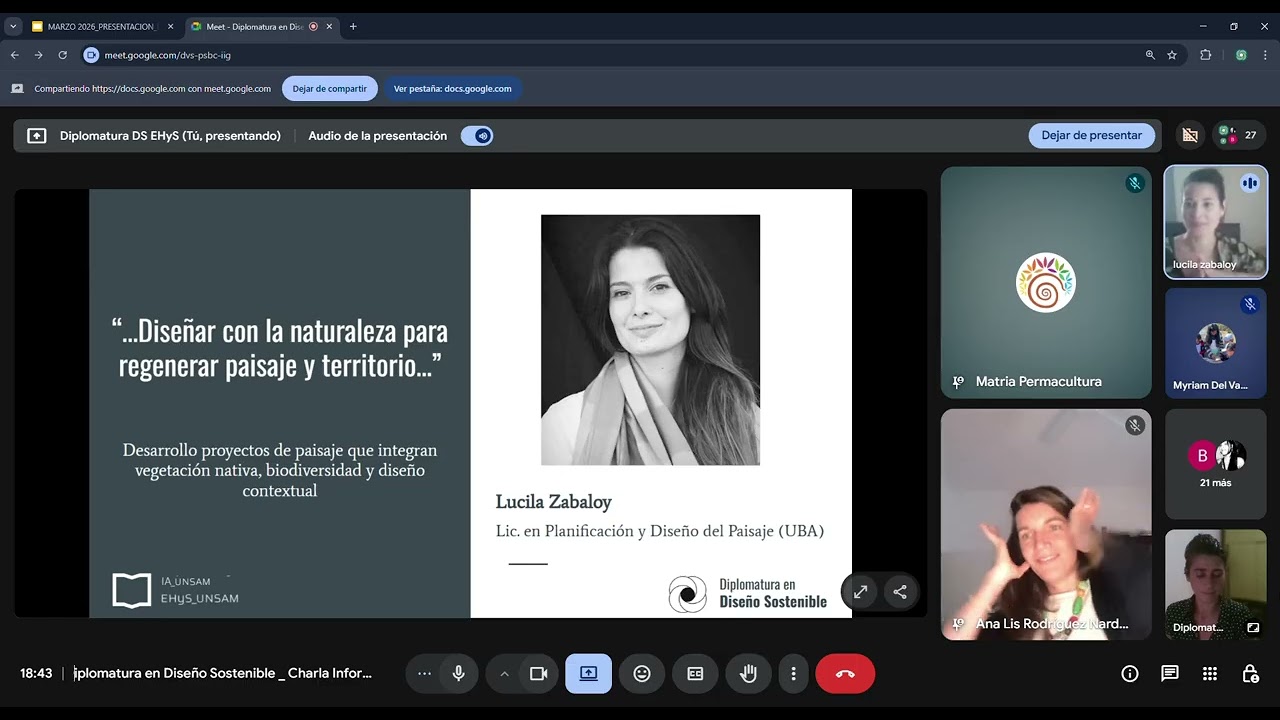Click Diplomatura DS EHyS (Tú, presentando) label
Image resolution: width=1280 pixels, height=720 pixels.
(170, 136)
